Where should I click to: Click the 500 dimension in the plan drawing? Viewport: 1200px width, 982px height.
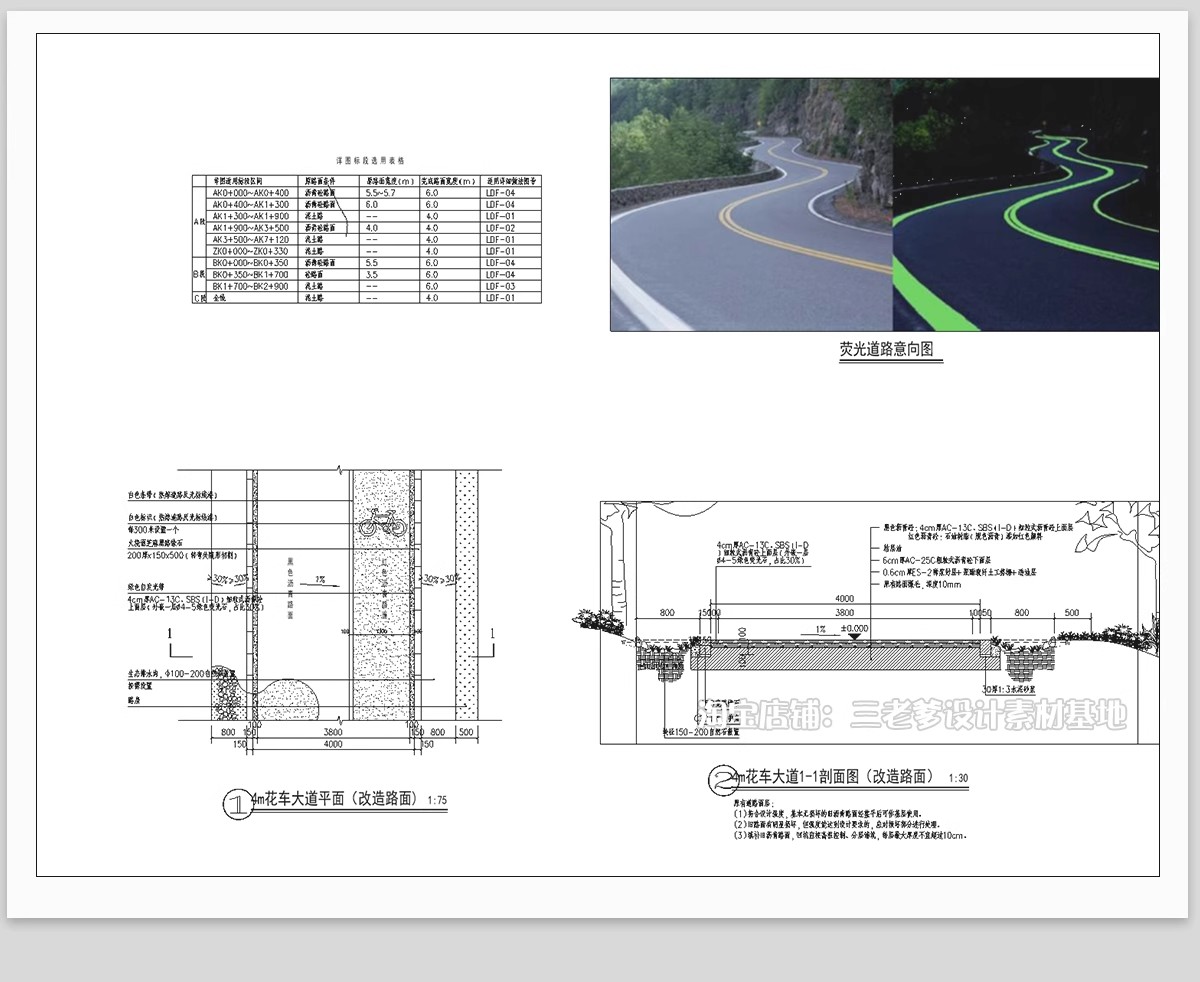click(466, 732)
